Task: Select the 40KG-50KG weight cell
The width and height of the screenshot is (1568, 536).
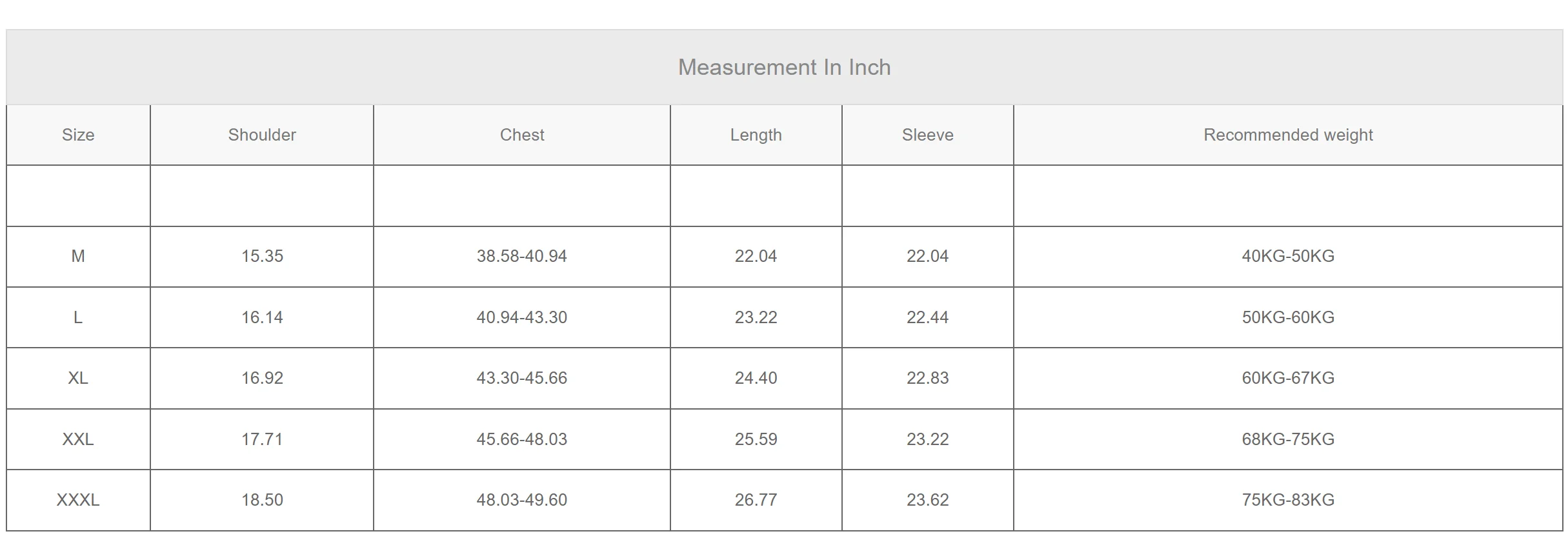Action: click(x=1288, y=256)
